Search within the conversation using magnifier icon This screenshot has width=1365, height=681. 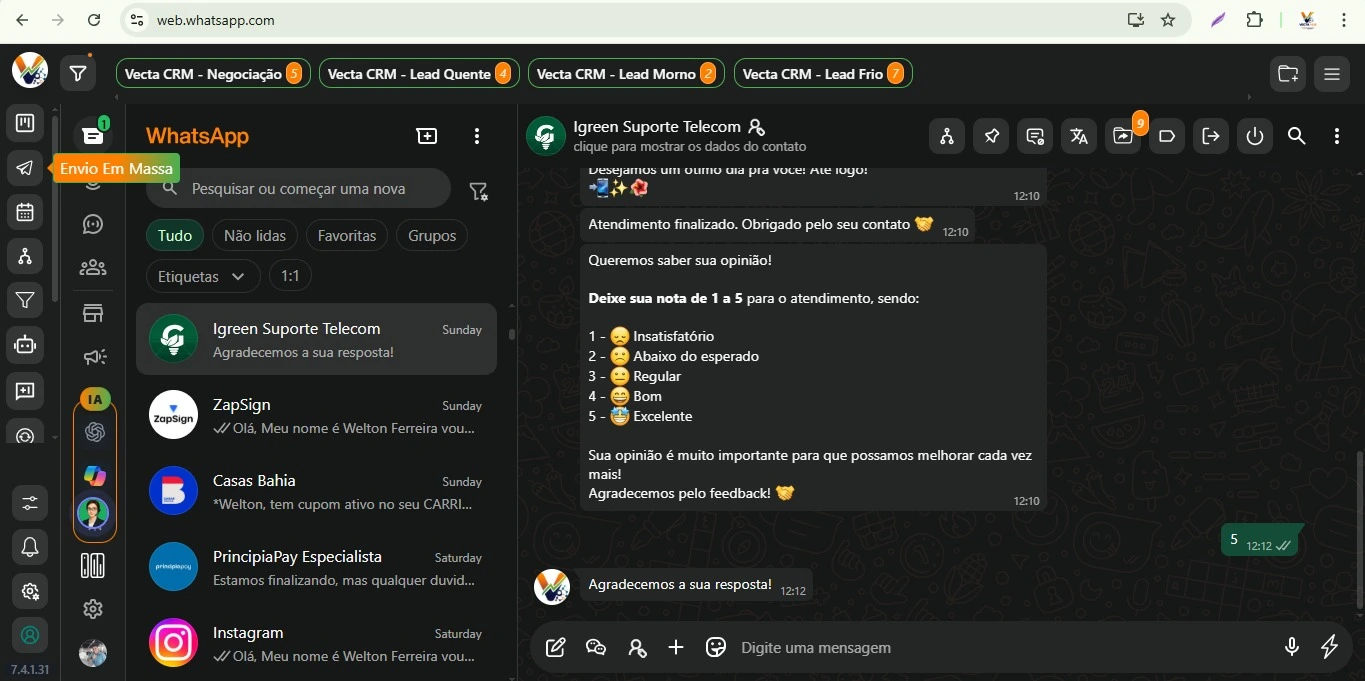[x=1297, y=136]
